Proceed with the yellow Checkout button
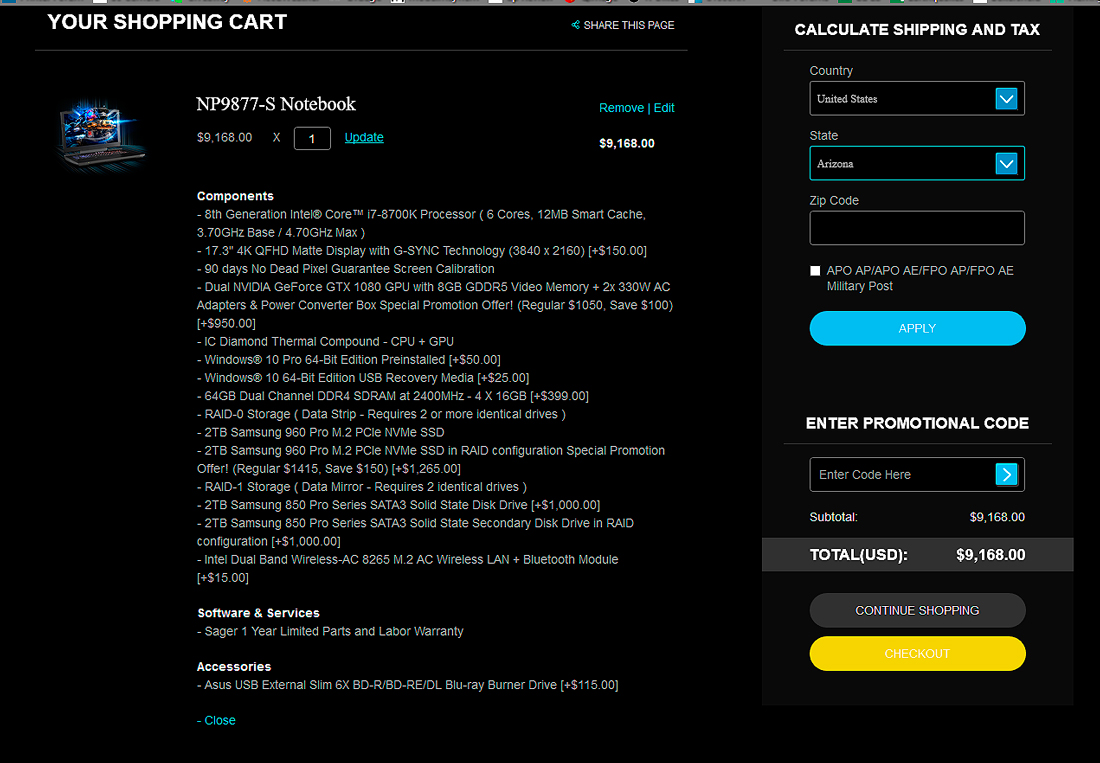Screen dimensions: 1100x763 coord(917,654)
